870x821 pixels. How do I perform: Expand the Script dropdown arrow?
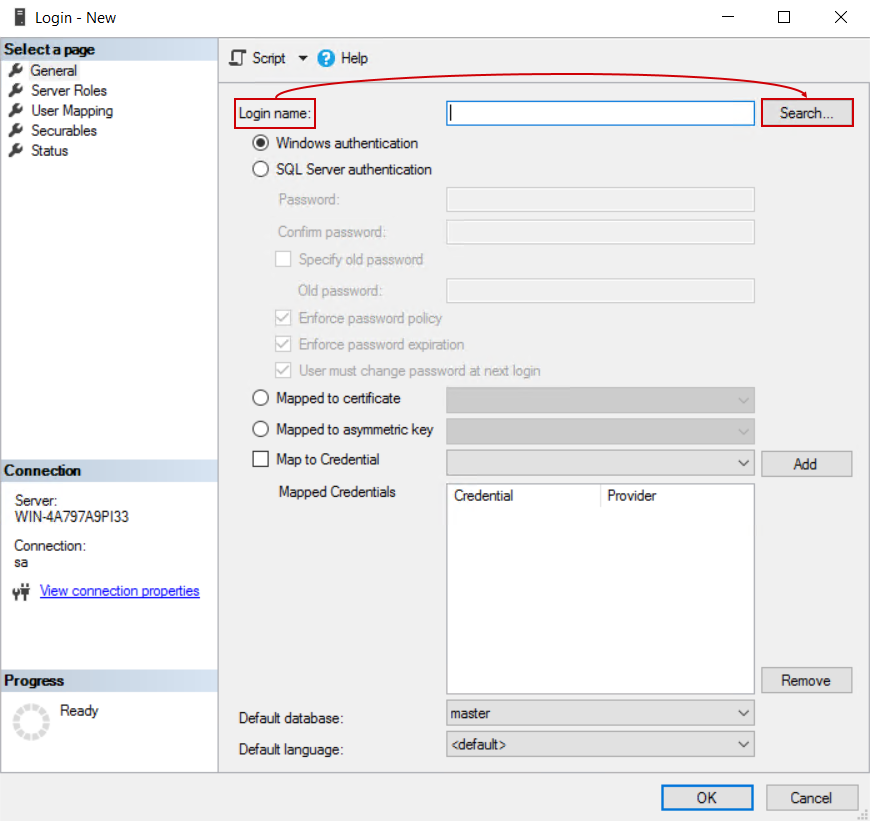[303, 58]
